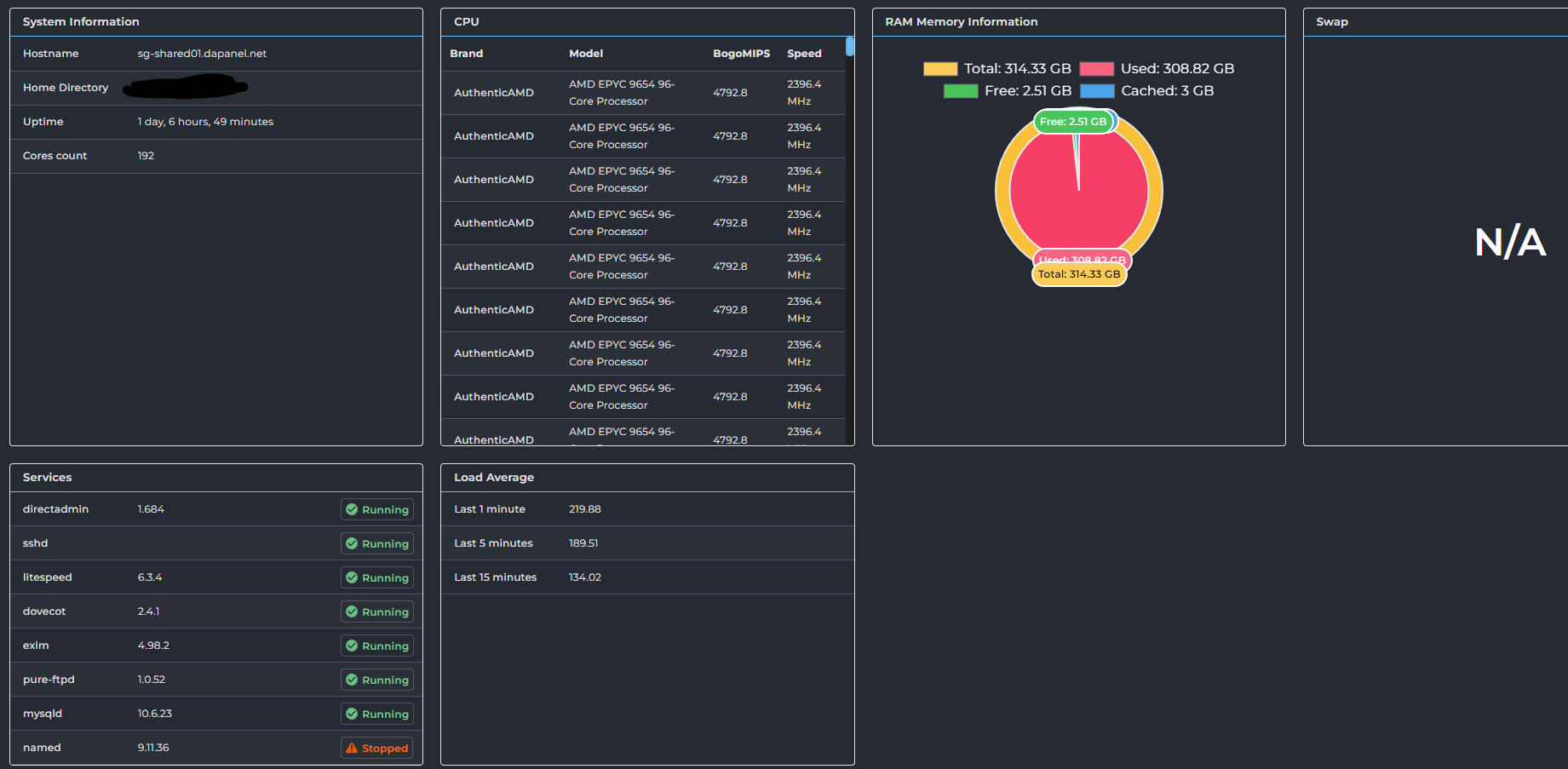Click the Running badge for mysqld
Screen dimensions: 1568x769
(377, 714)
